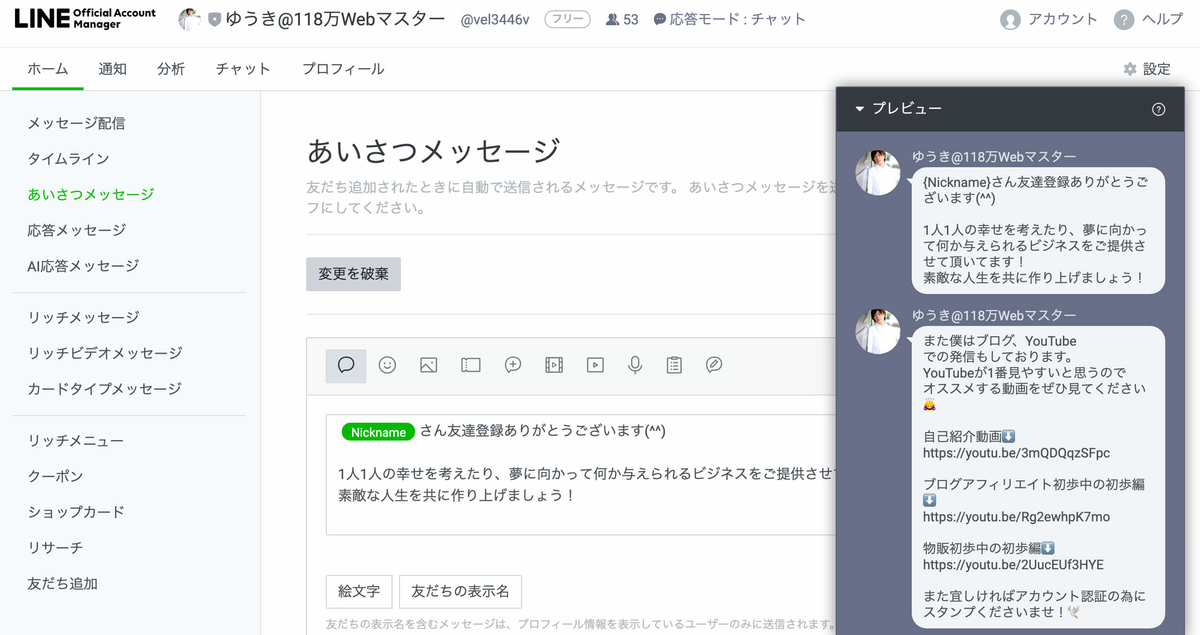Open the preview help question icon
Viewport: 1200px width, 635px height.
click(x=1159, y=109)
